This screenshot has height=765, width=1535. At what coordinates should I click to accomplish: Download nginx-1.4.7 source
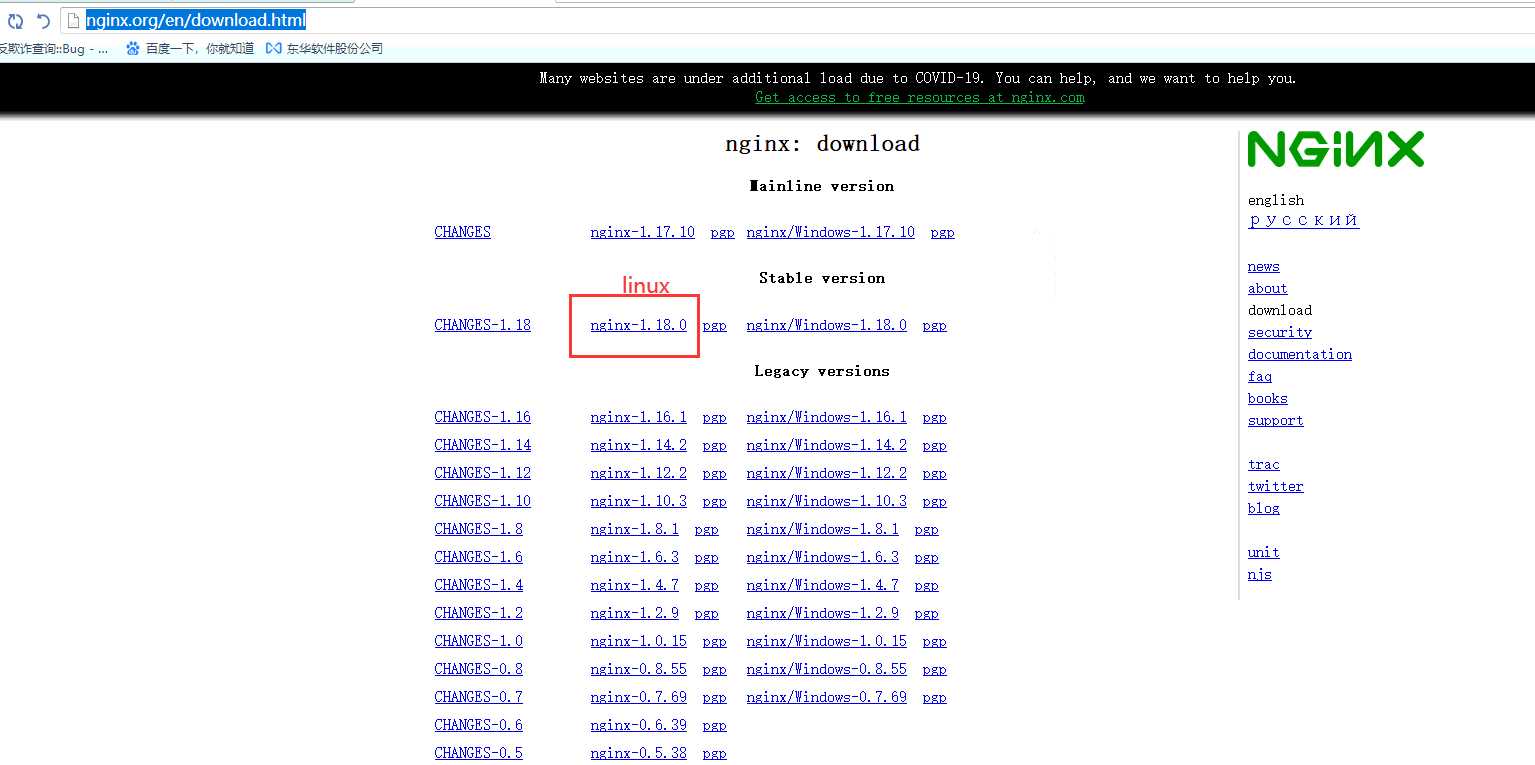[x=634, y=585]
